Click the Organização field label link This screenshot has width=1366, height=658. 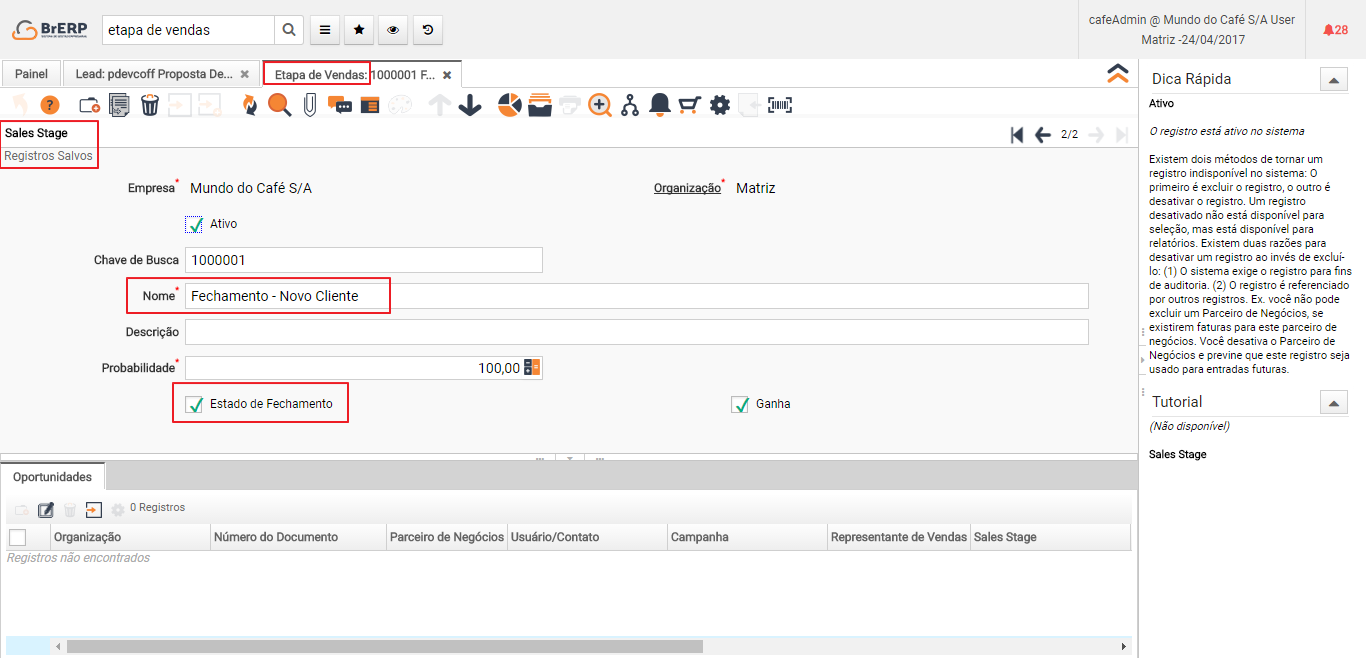click(x=687, y=188)
